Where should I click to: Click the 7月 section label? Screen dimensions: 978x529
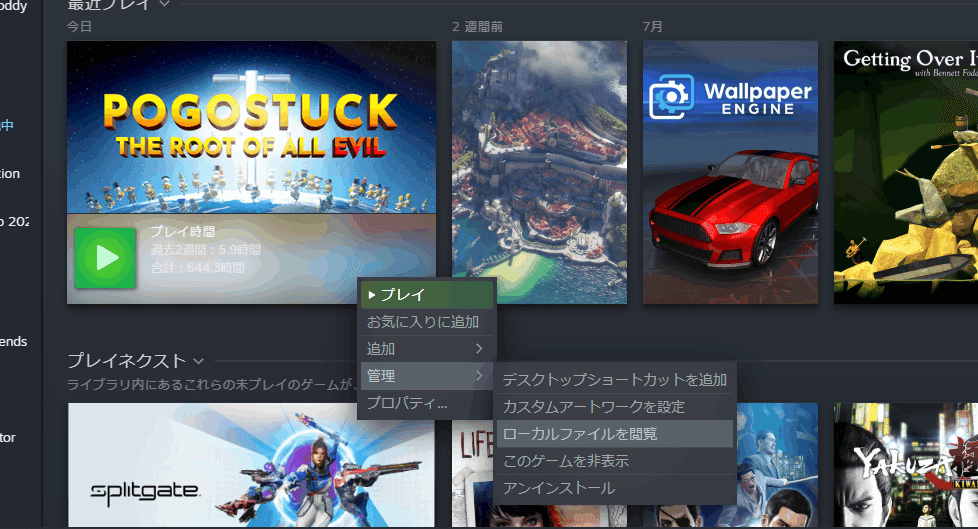tap(652, 26)
